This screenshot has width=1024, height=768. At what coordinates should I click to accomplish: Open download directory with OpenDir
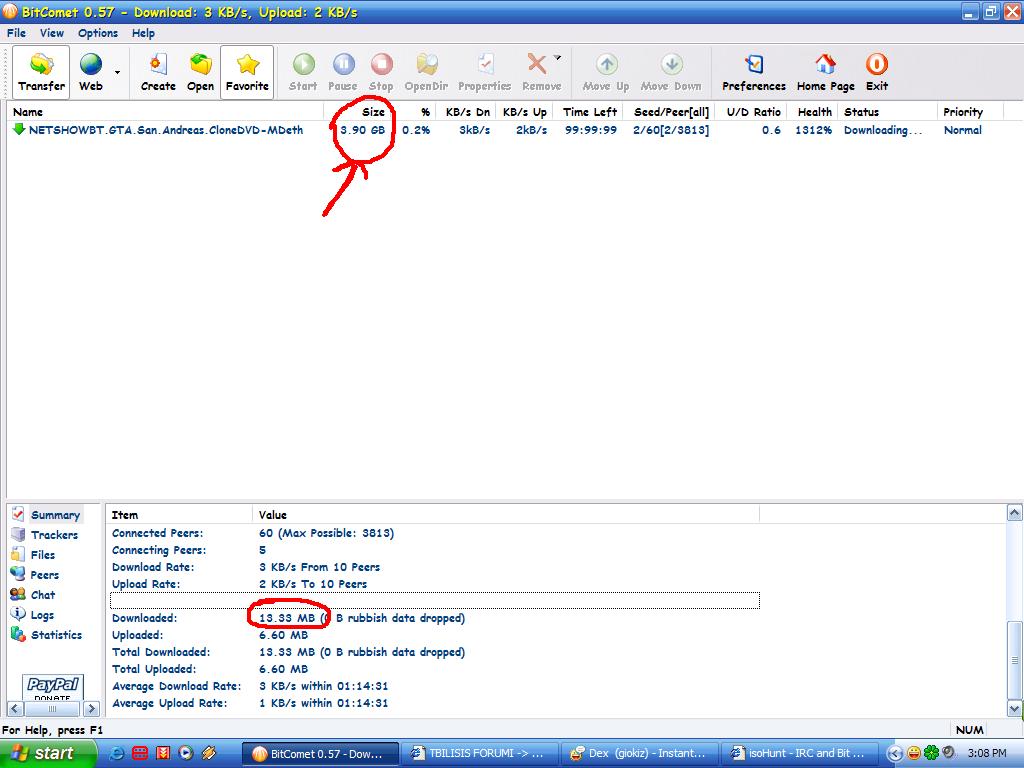coord(426,72)
